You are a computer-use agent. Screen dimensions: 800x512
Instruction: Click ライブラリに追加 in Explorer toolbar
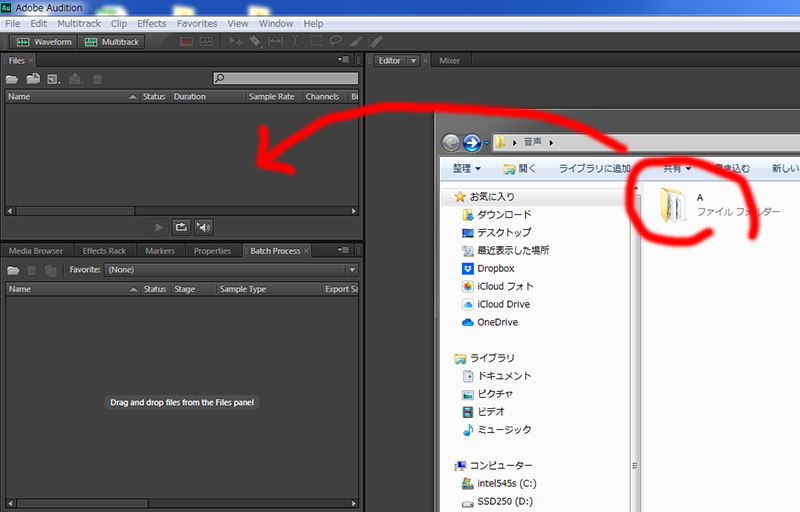point(595,168)
